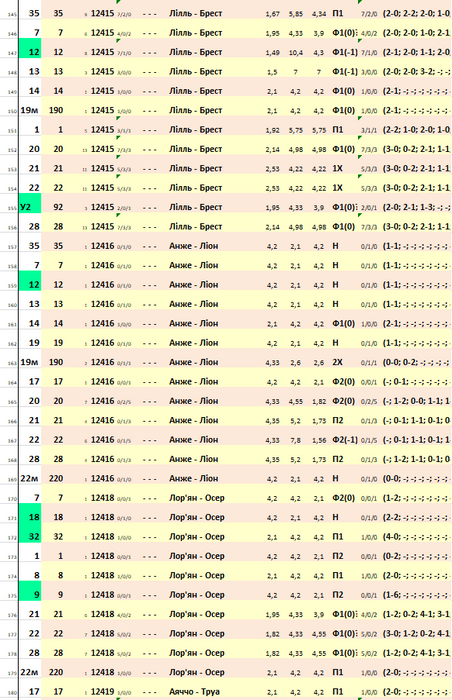Click cell '22м' in row 169
This screenshot has height=700, width=452.
(30, 479)
